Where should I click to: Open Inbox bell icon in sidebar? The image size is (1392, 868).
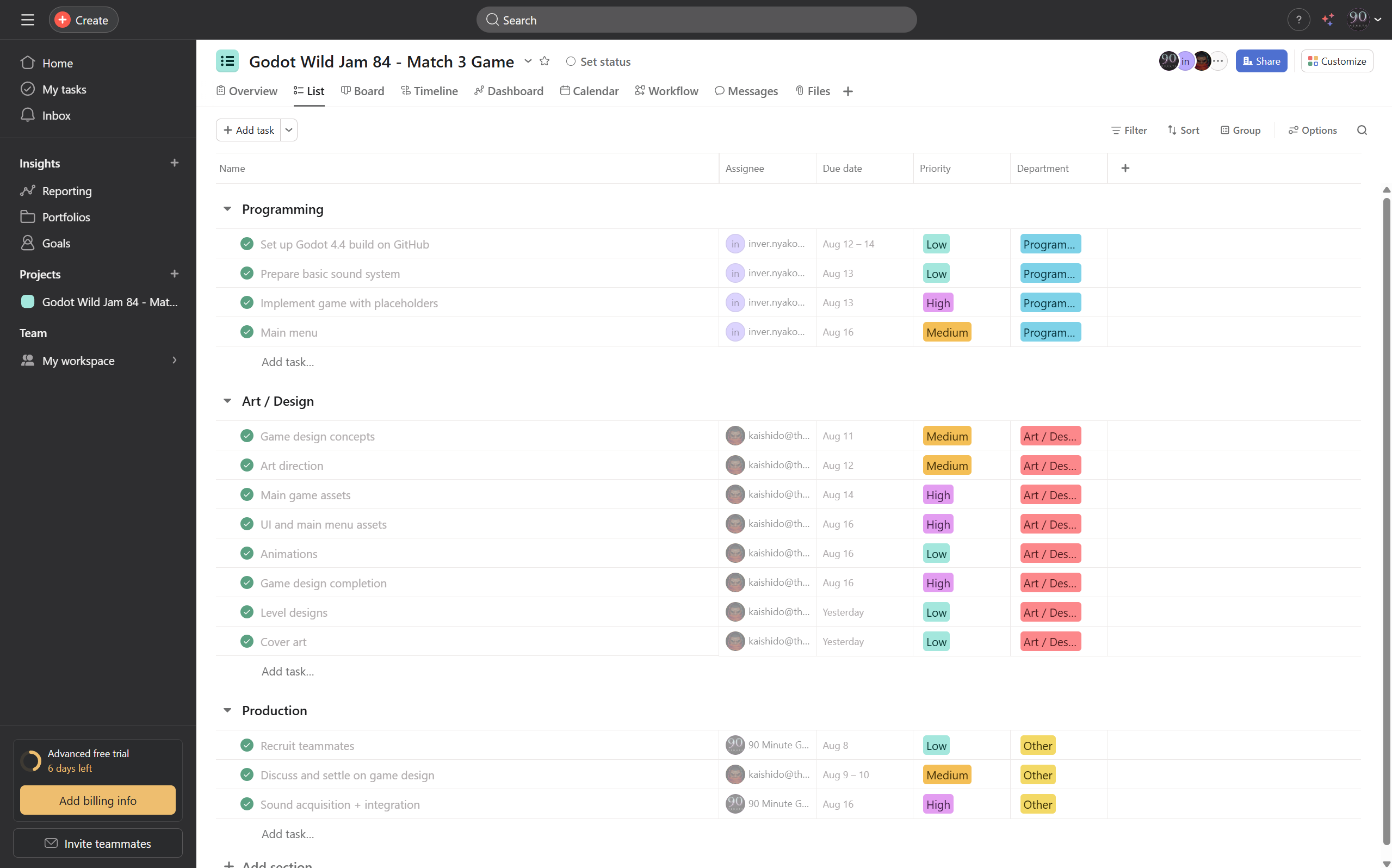pyautogui.click(x=28, y=115)
